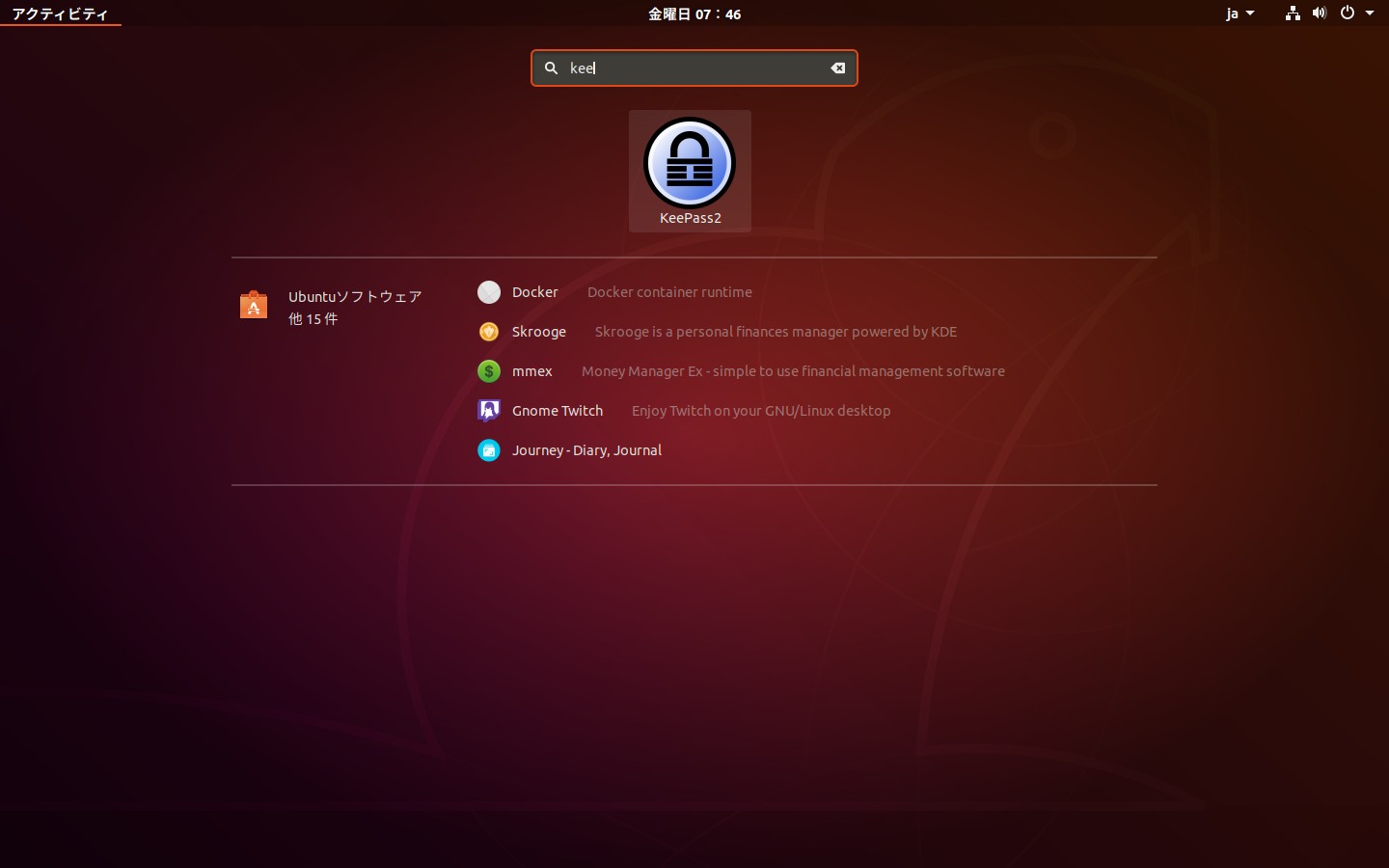Select Money Manager Ex description text
Image resolution: width=1389 pixels, height=868 pixels.
pyautogui.click(x=793, y=371)
